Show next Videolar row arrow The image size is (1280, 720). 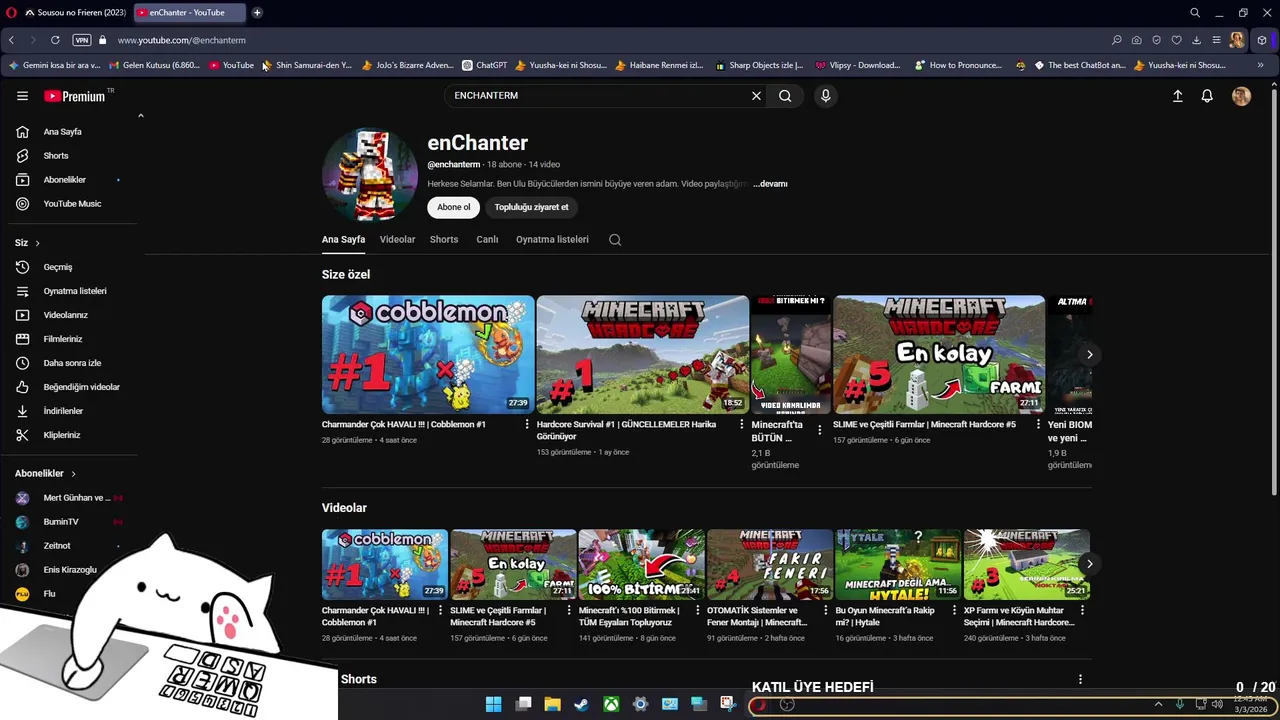(x=1089, y=564)
